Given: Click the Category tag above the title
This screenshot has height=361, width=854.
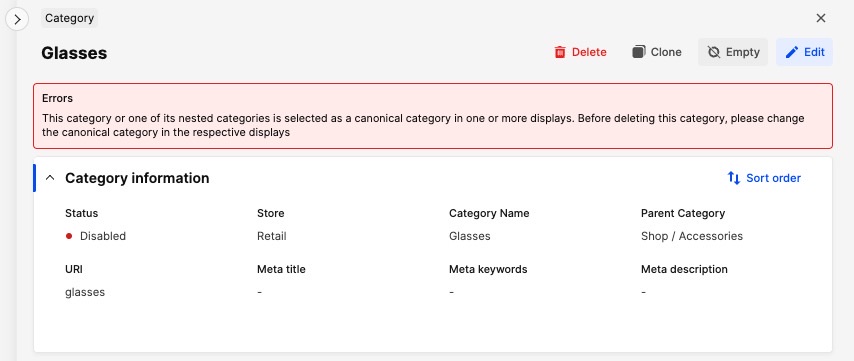Looking at the screenshot, I should click(x=69, y=18).
